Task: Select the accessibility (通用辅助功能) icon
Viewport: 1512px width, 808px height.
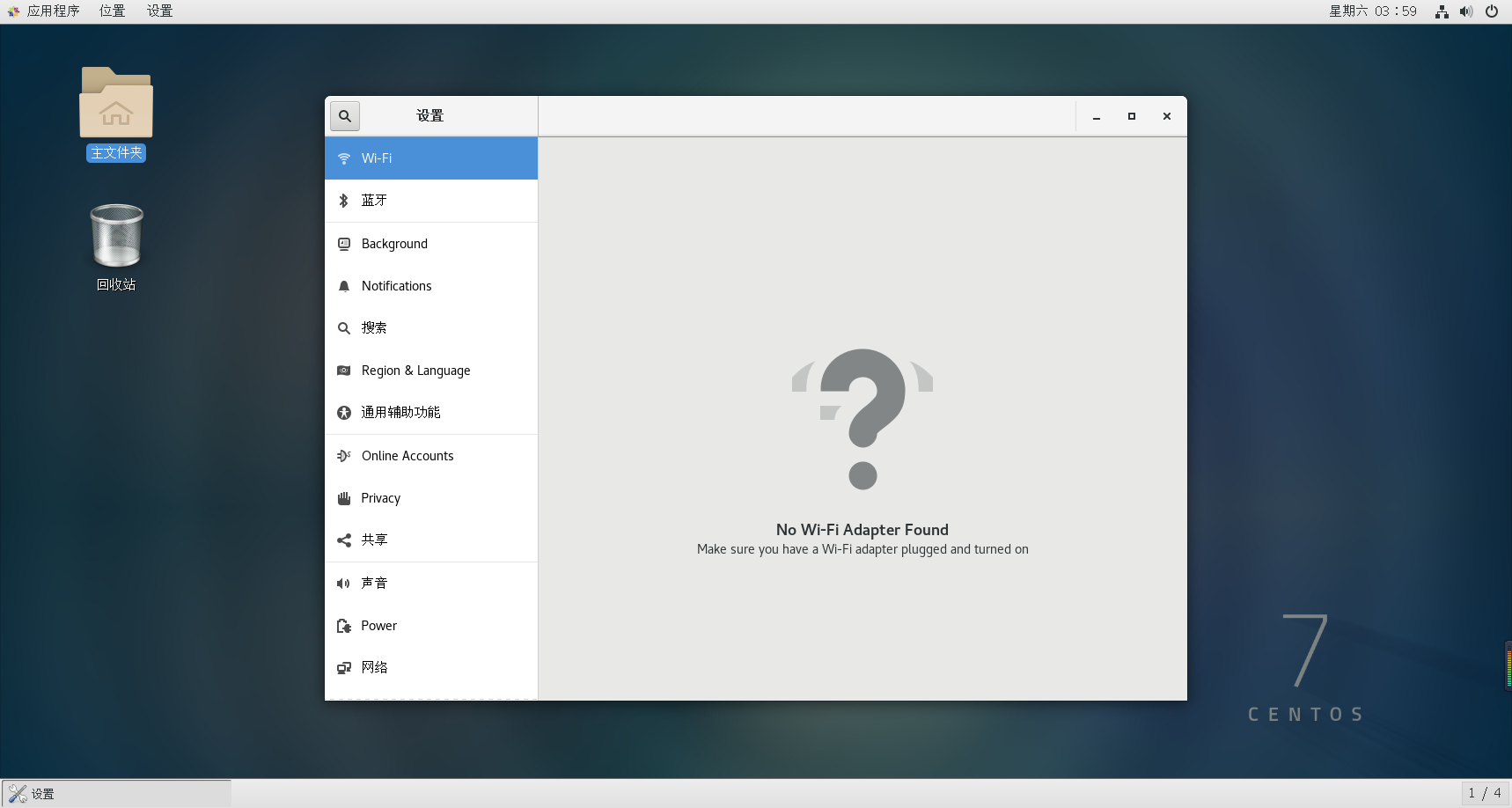Action: click(344, 413)
